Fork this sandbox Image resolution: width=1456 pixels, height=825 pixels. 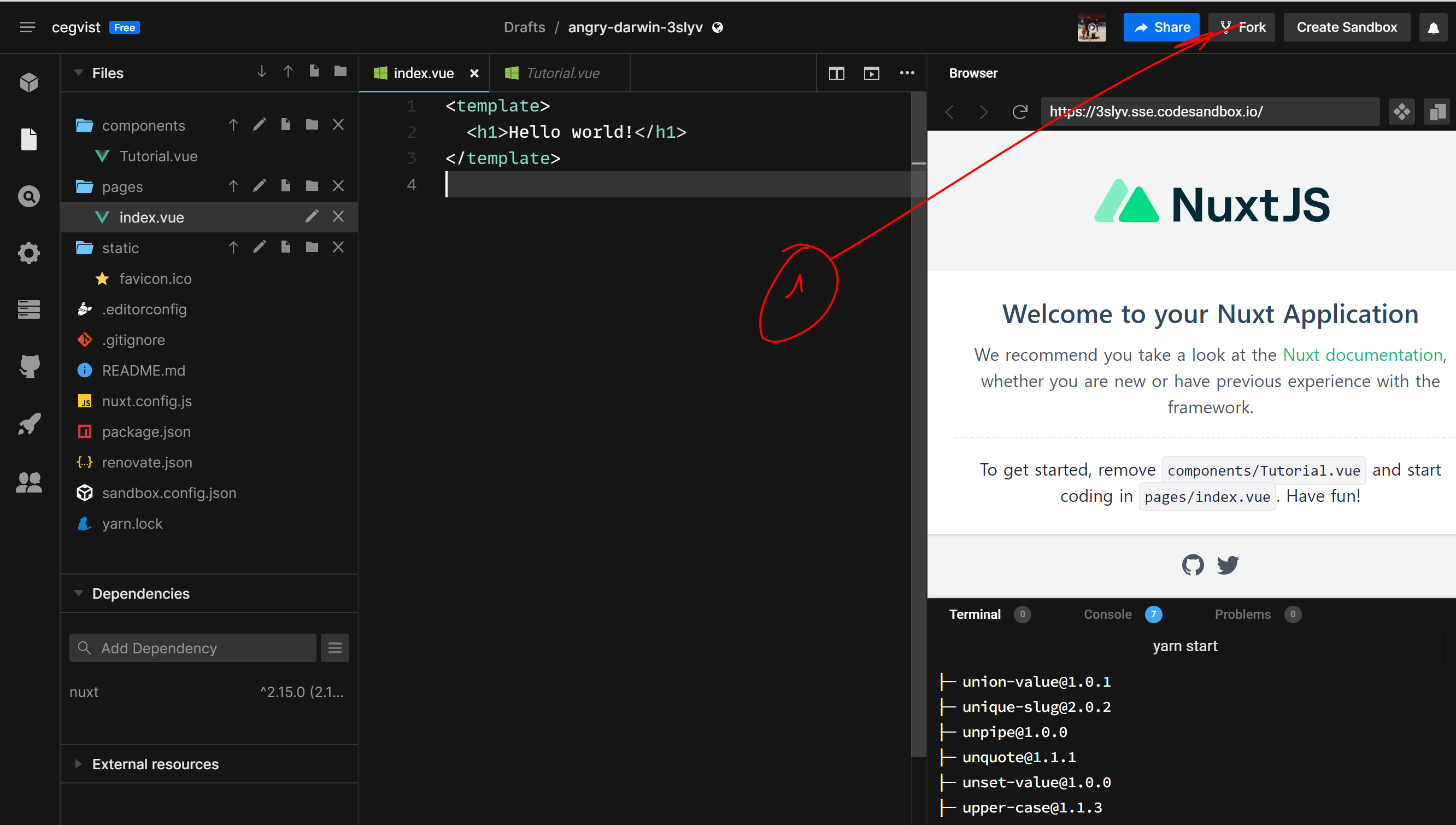(x=1242, y=27)
